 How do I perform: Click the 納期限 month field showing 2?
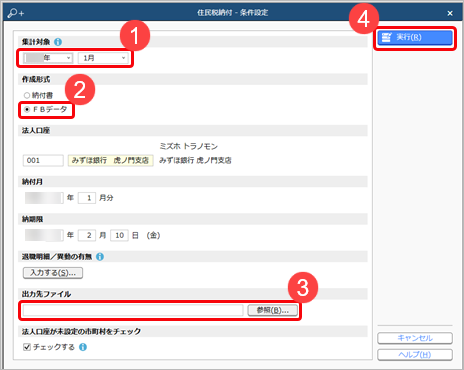pos(87,235)
